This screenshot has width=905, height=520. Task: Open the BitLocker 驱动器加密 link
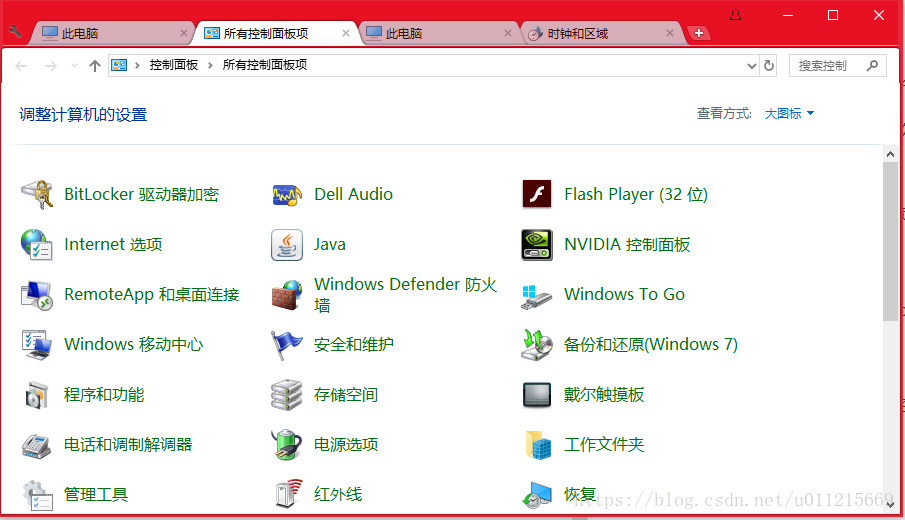point(141,194)
